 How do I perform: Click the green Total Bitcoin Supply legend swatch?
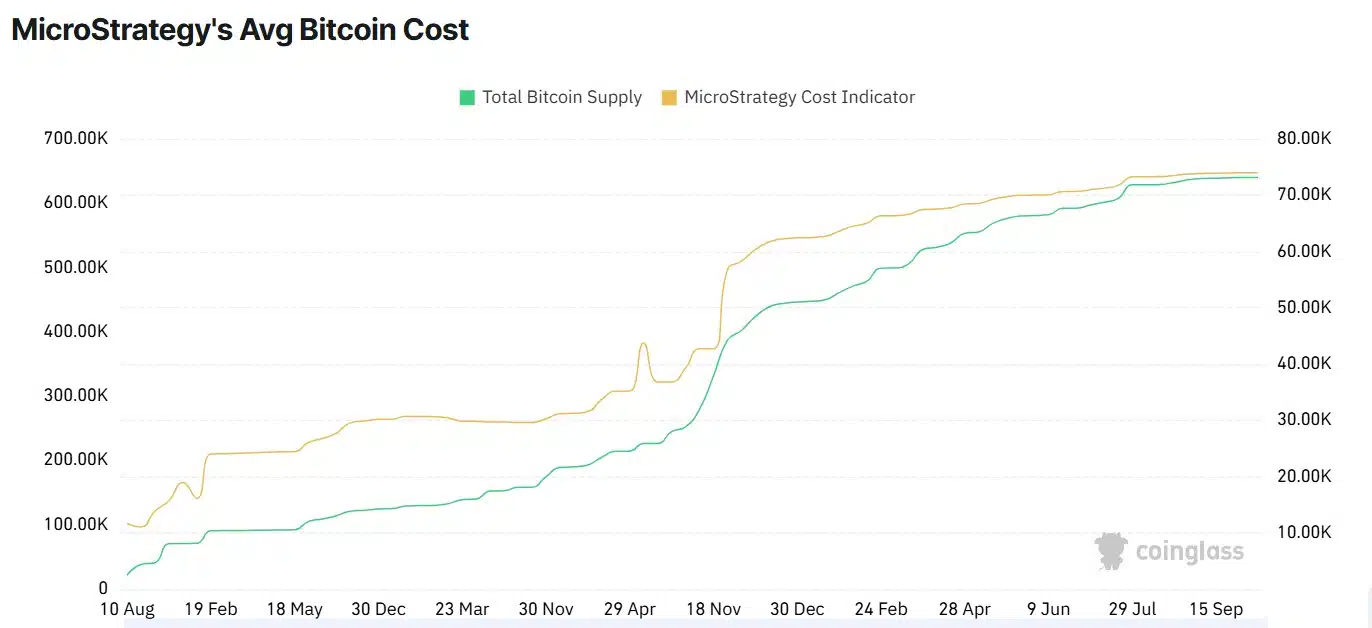point(466,97)
